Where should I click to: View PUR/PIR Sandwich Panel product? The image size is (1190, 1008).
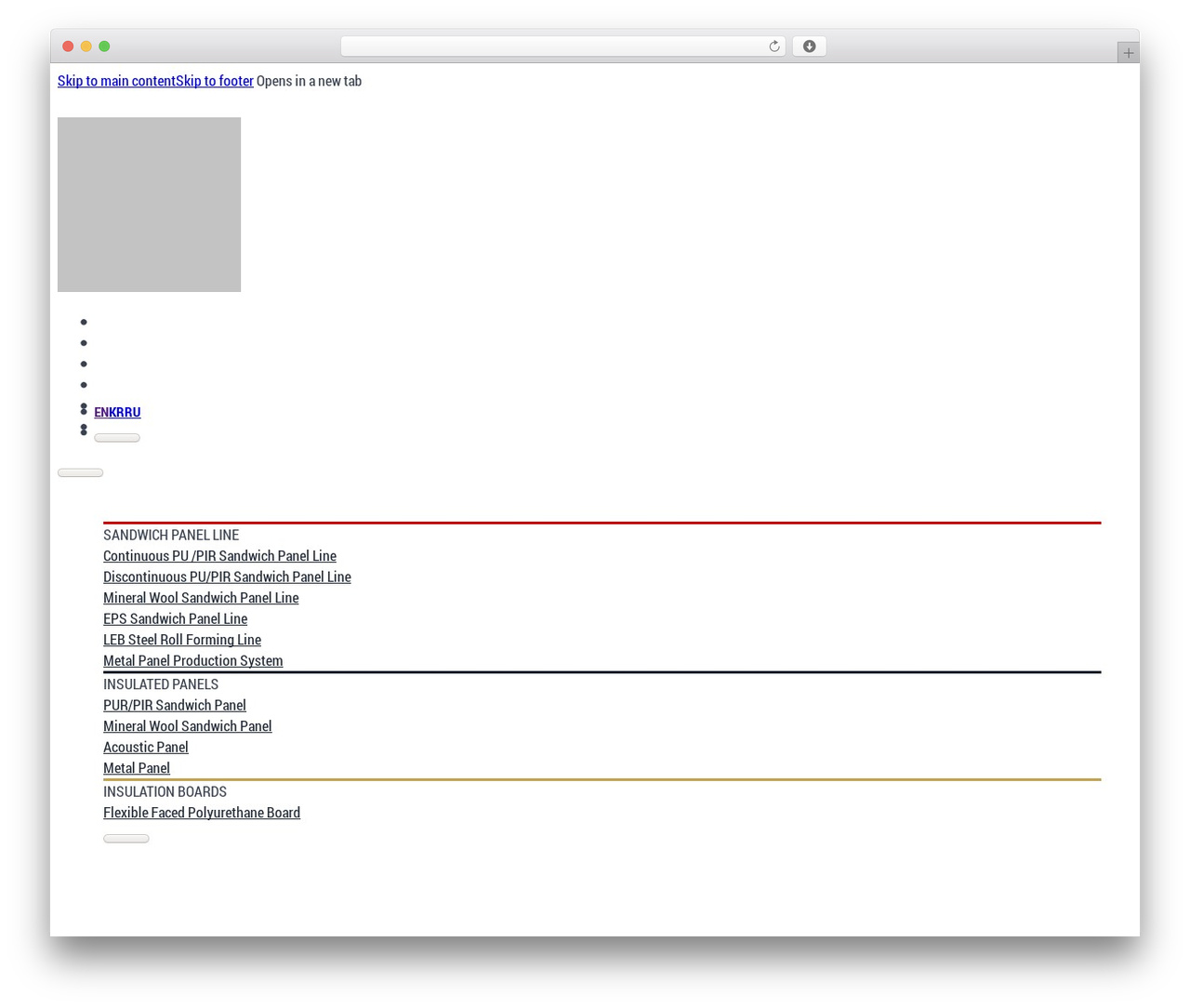(x=175, y=705)
